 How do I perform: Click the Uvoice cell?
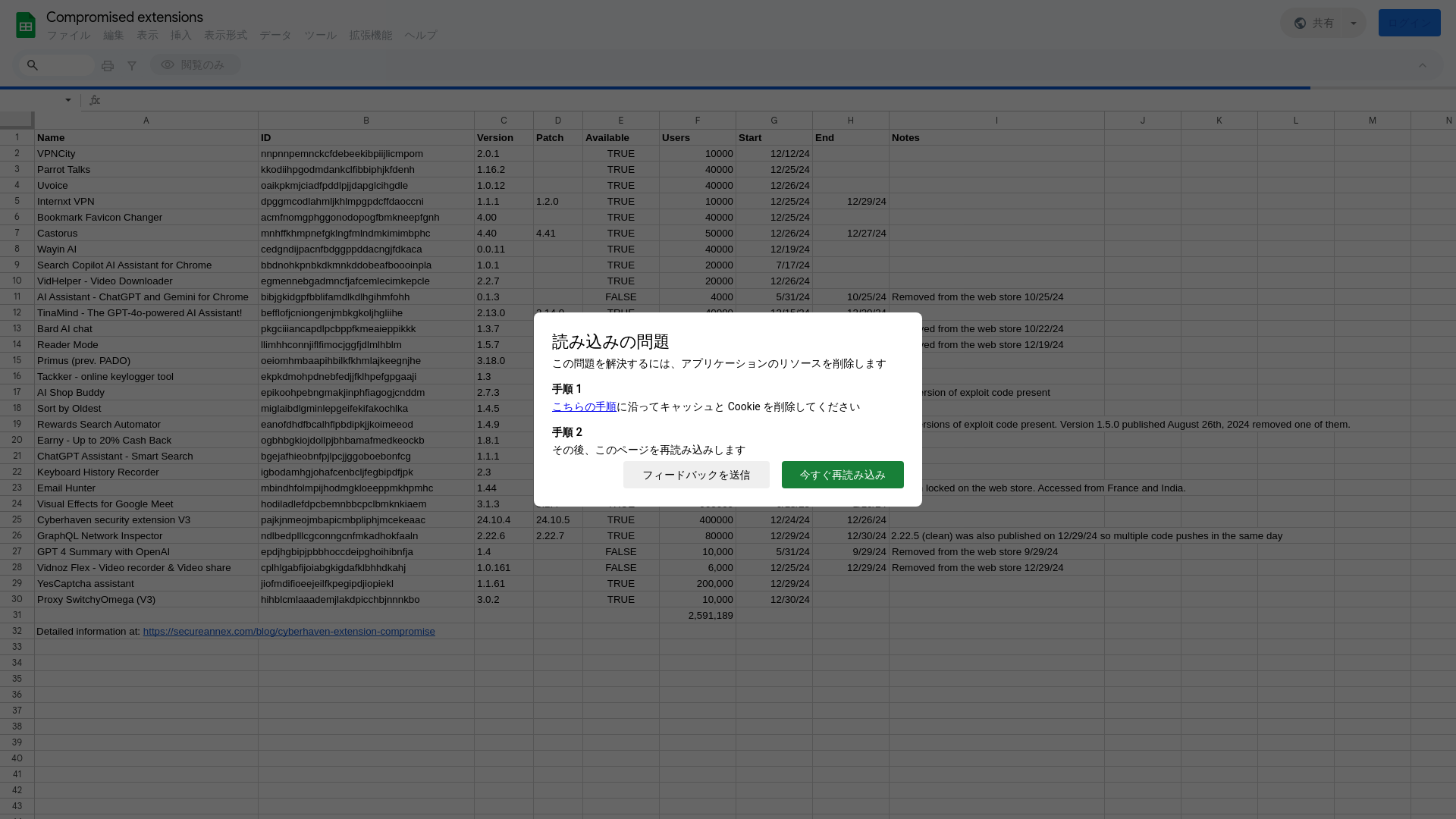(x=146, y=186)
